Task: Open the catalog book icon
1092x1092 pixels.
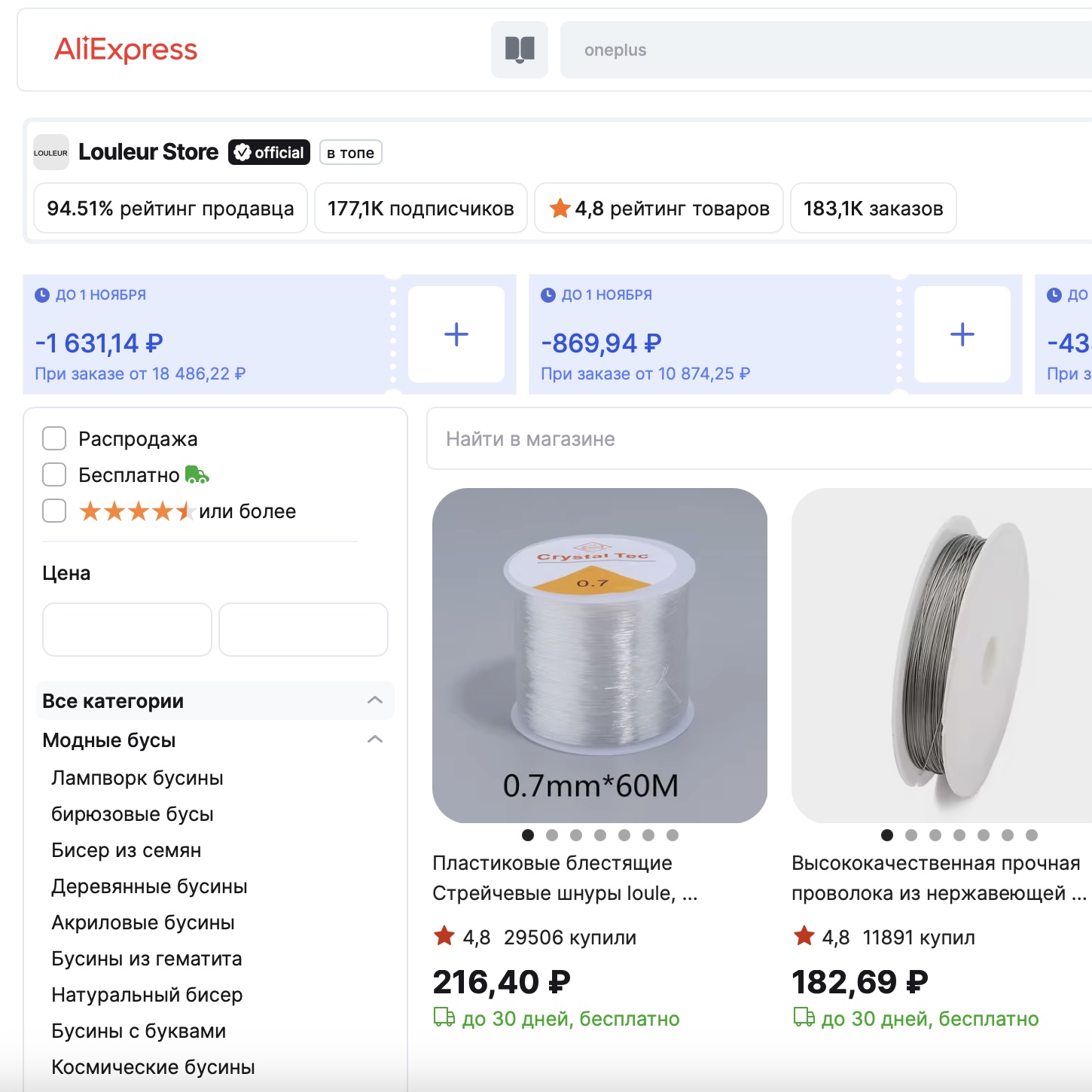Action: click(x=520, y=50)
